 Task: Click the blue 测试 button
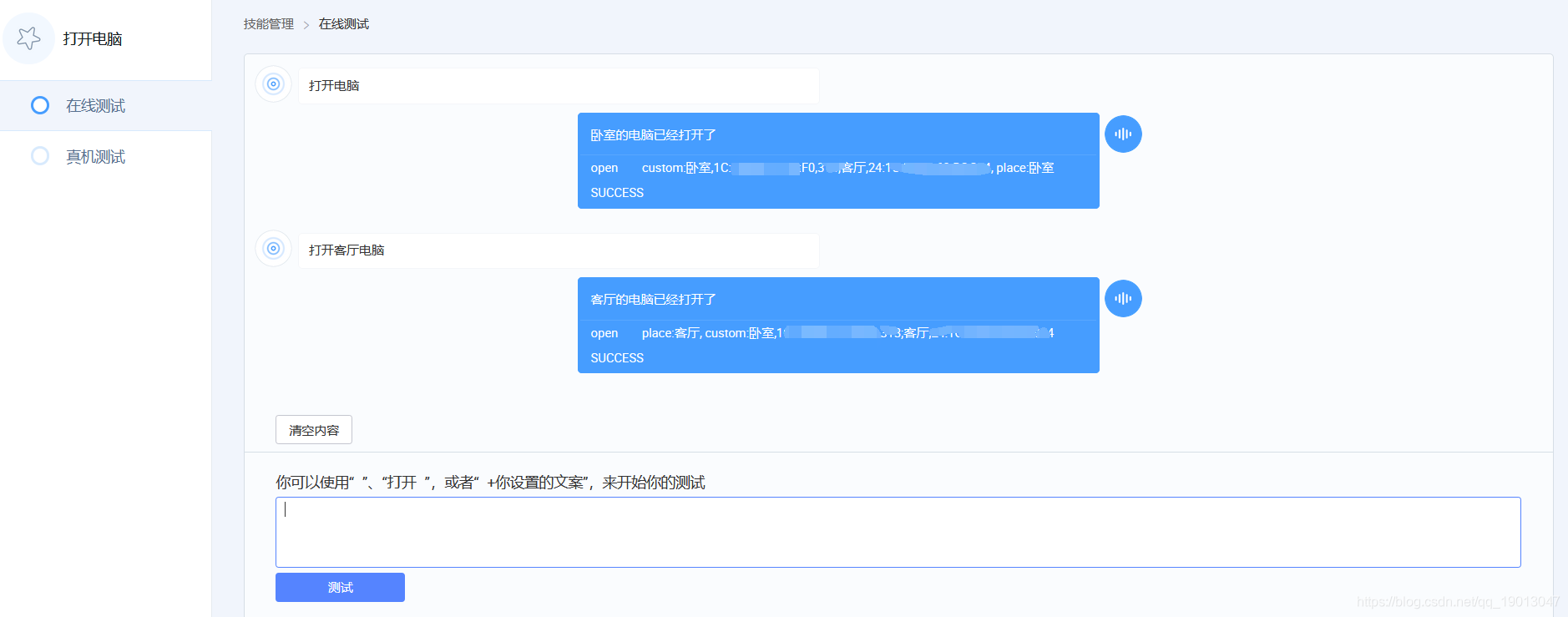(x=340, y=587)
